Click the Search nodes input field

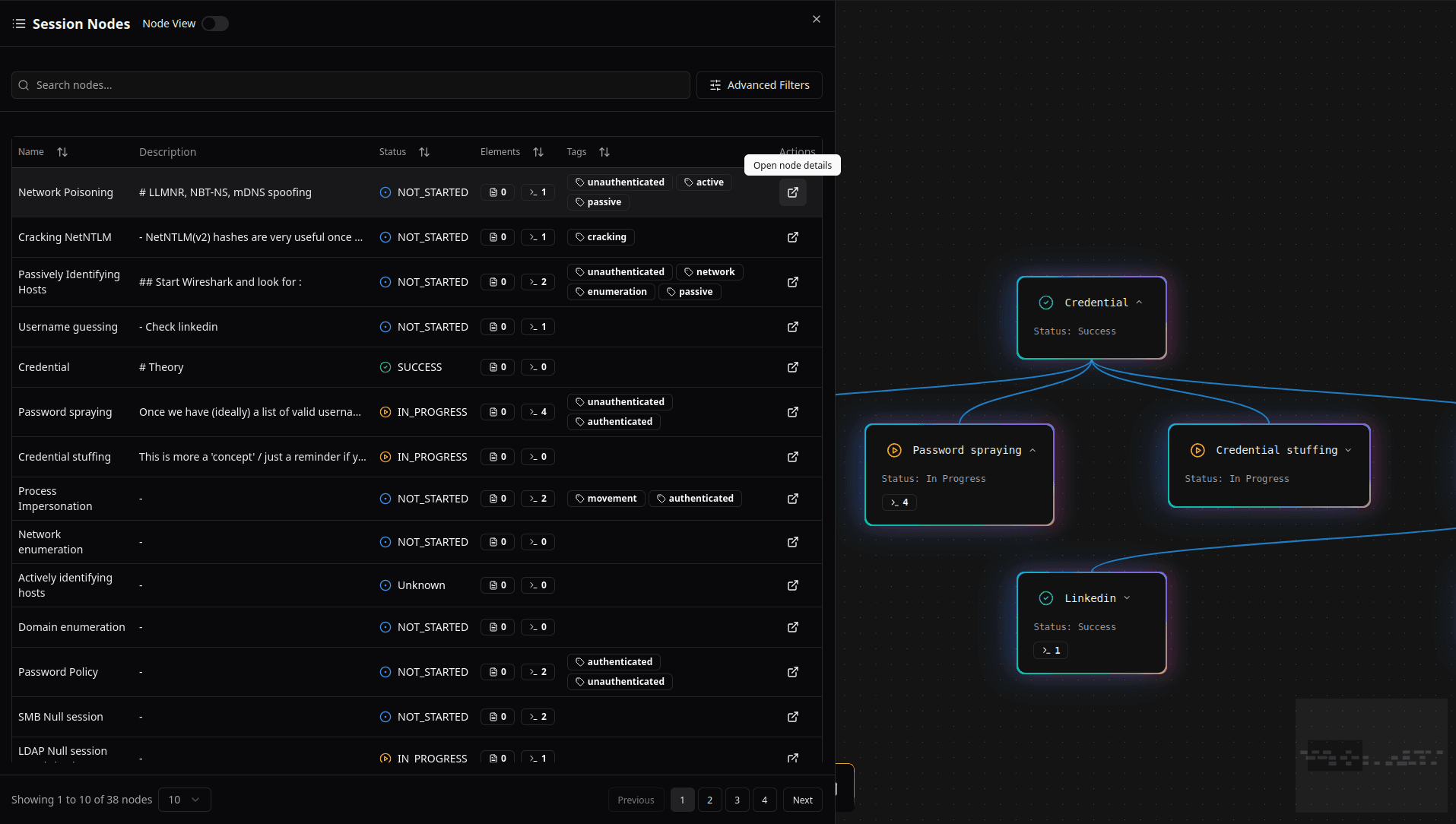pyautogui.click(x=351, y=85)
